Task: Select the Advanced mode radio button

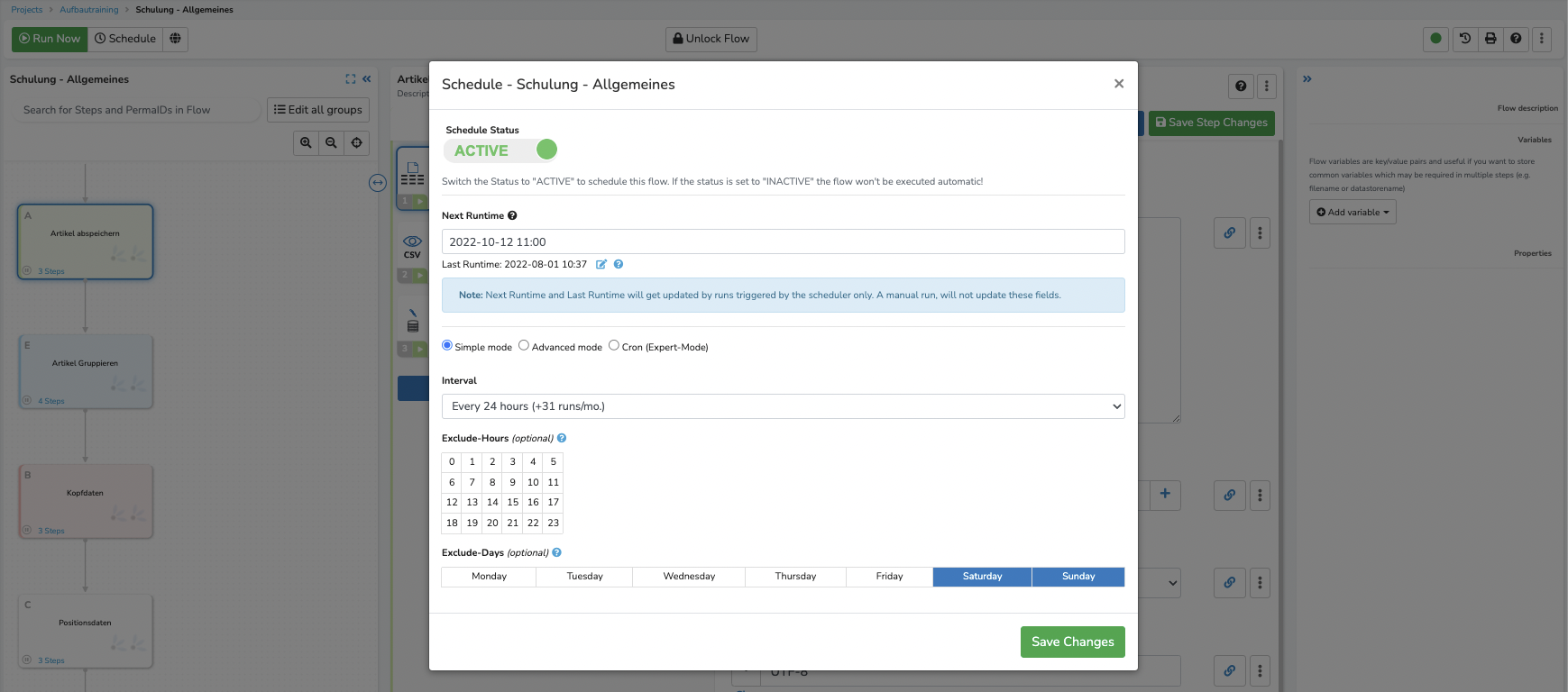Action: pyautogui.click(x=524, y=346)
